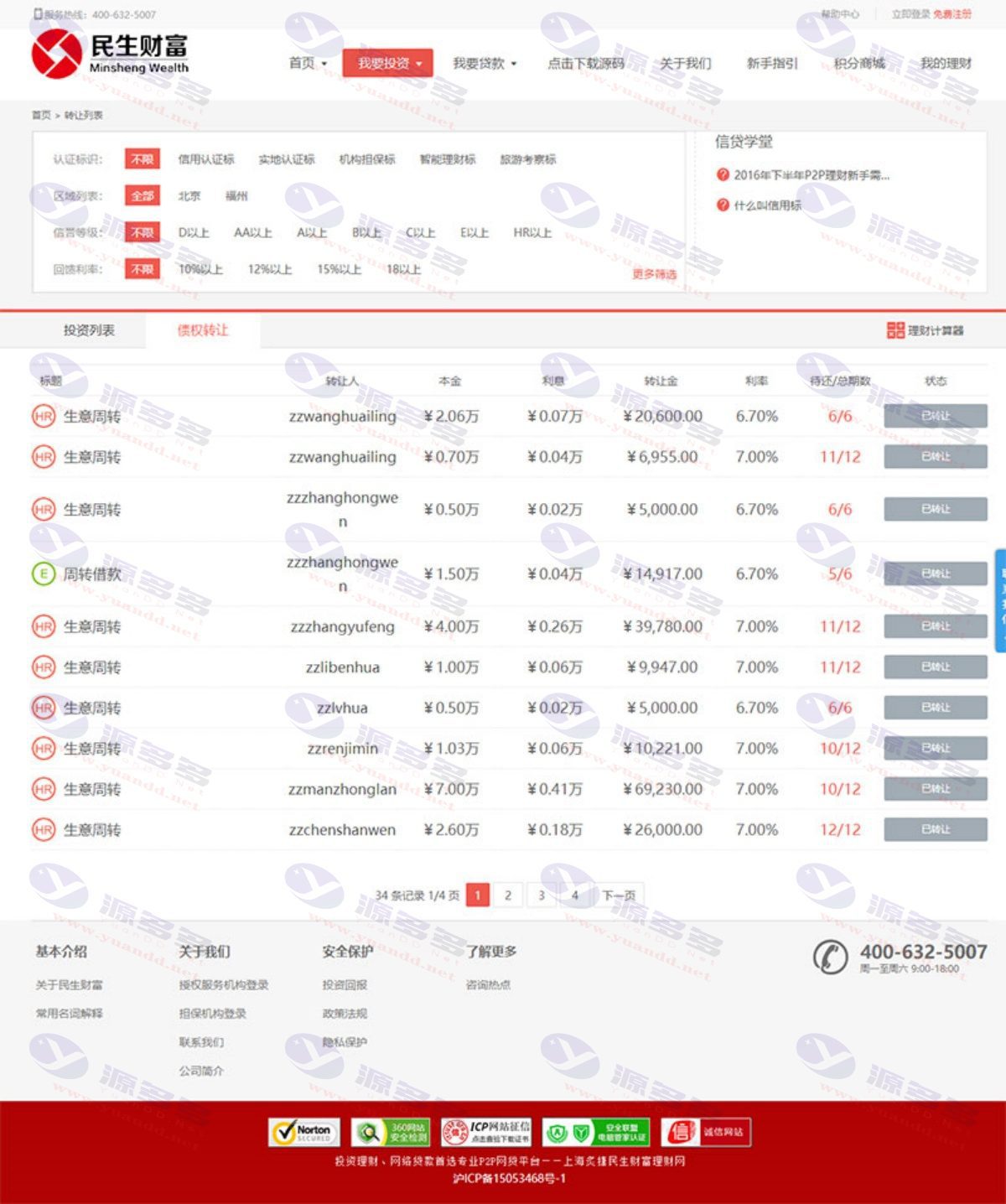Screen dimensions: 1006x1204
Task: Expand the 首页 nav dropdown
Action: [x=308, y=63]
